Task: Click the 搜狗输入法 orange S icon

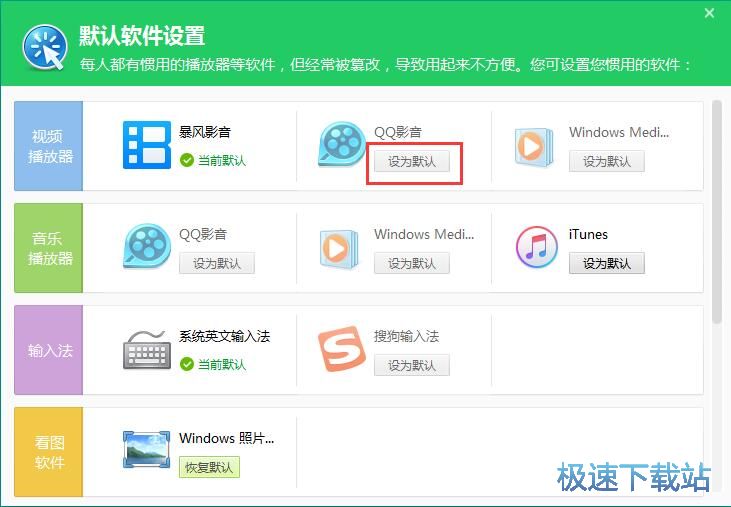Action: click(x=342, y=349)
